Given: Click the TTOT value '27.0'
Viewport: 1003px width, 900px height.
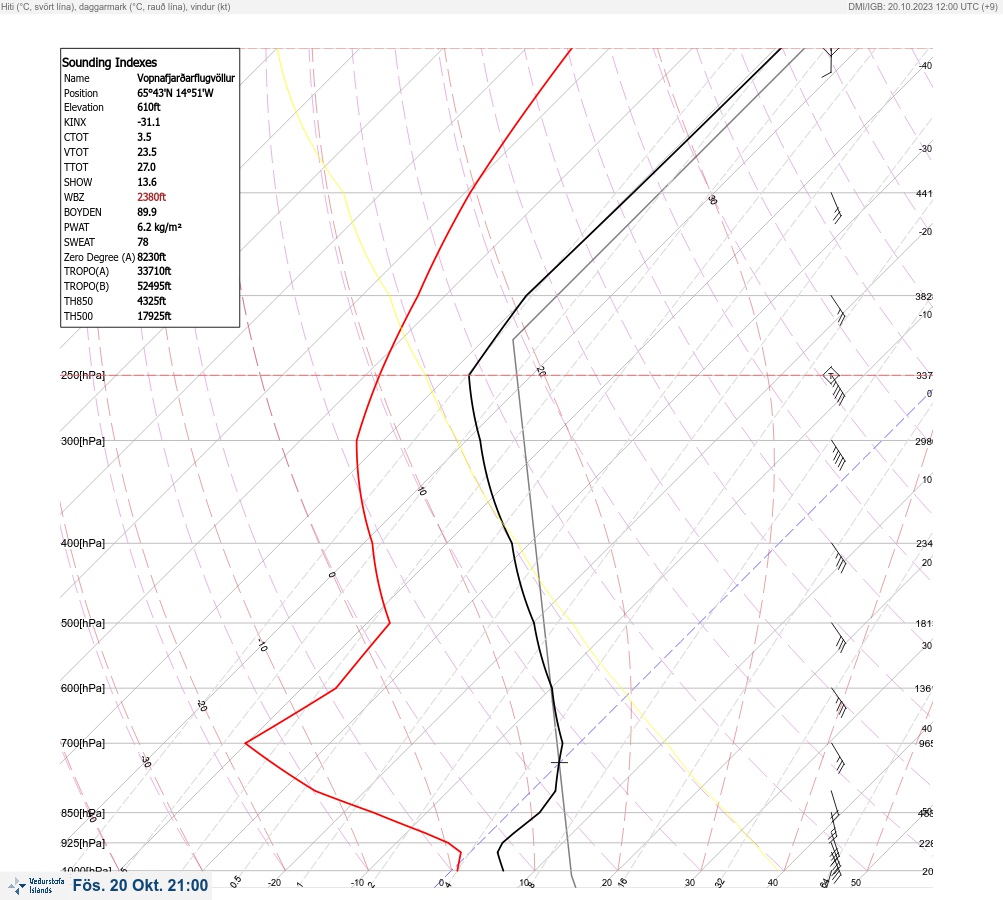Looking at the screenshot, I should 146,167.
